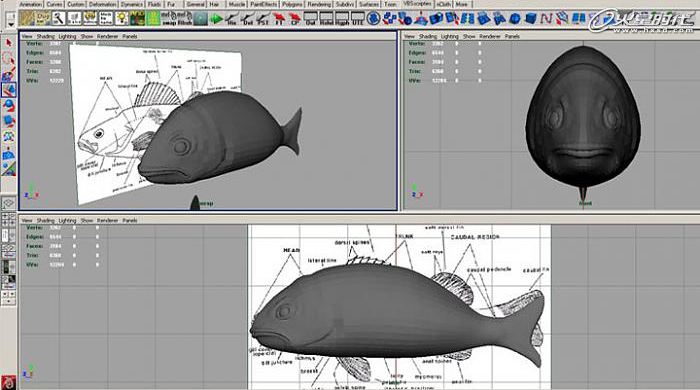Image resolution: width=700 pixels, height=390 pixels.
Task: Open the Hair shelf tab
Action: pos(215,4)
